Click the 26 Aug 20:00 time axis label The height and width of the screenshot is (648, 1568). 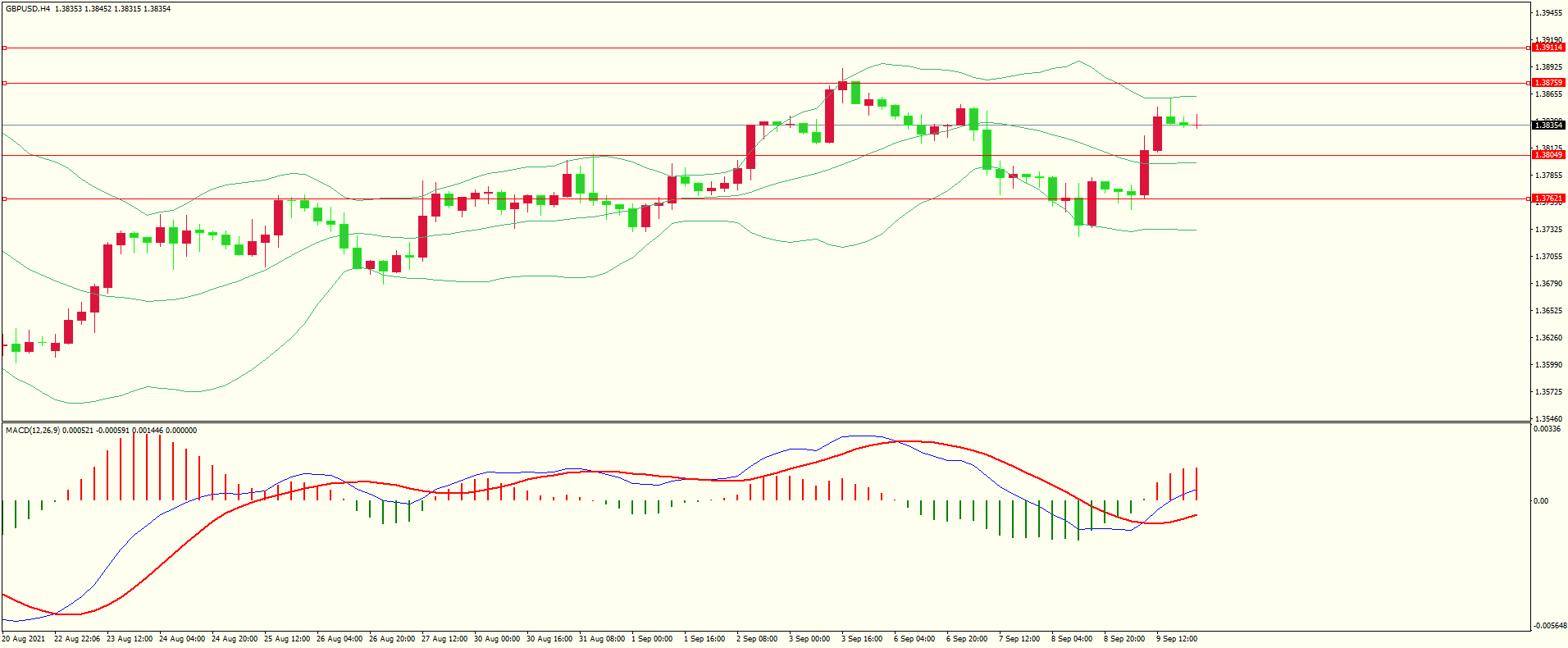[x=392, y=639]
